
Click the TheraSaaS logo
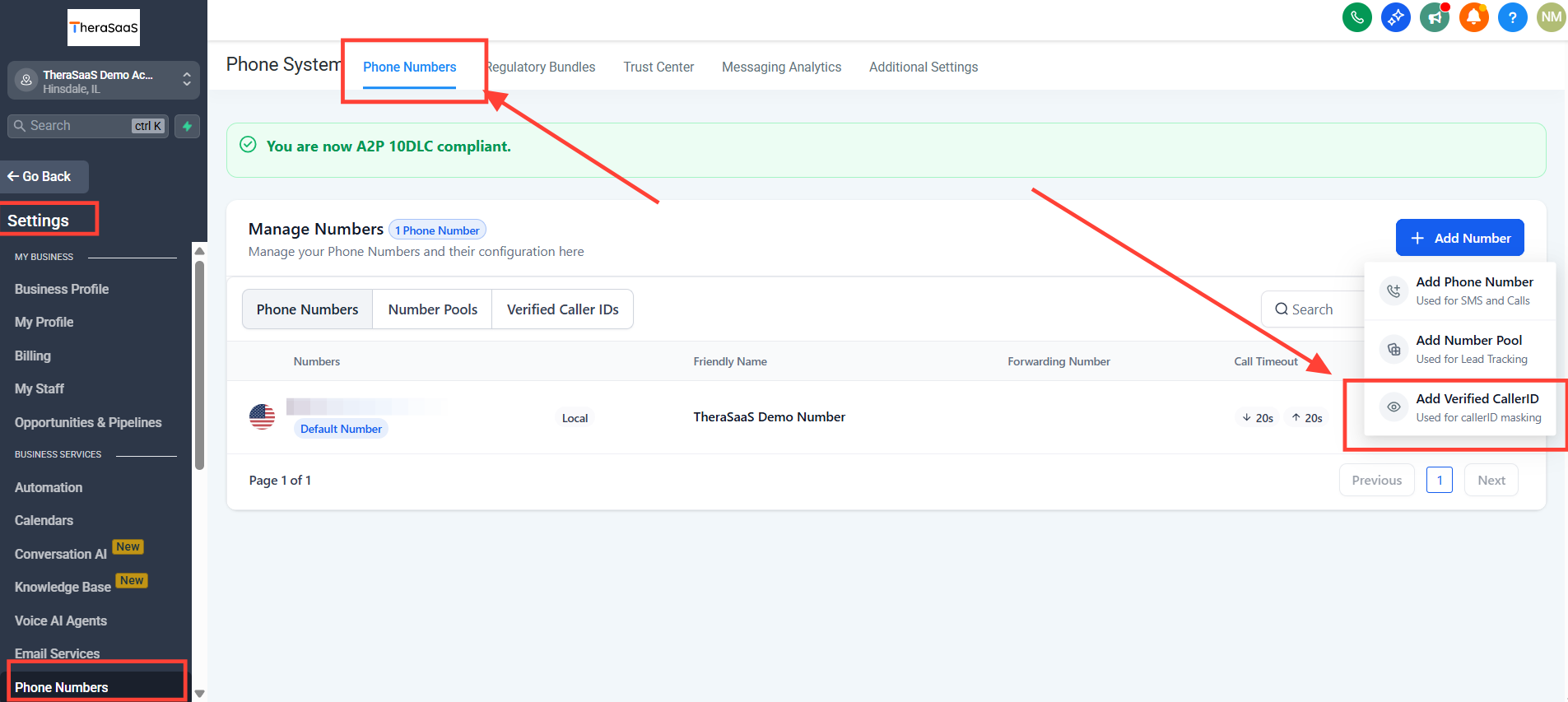(104, 27)
